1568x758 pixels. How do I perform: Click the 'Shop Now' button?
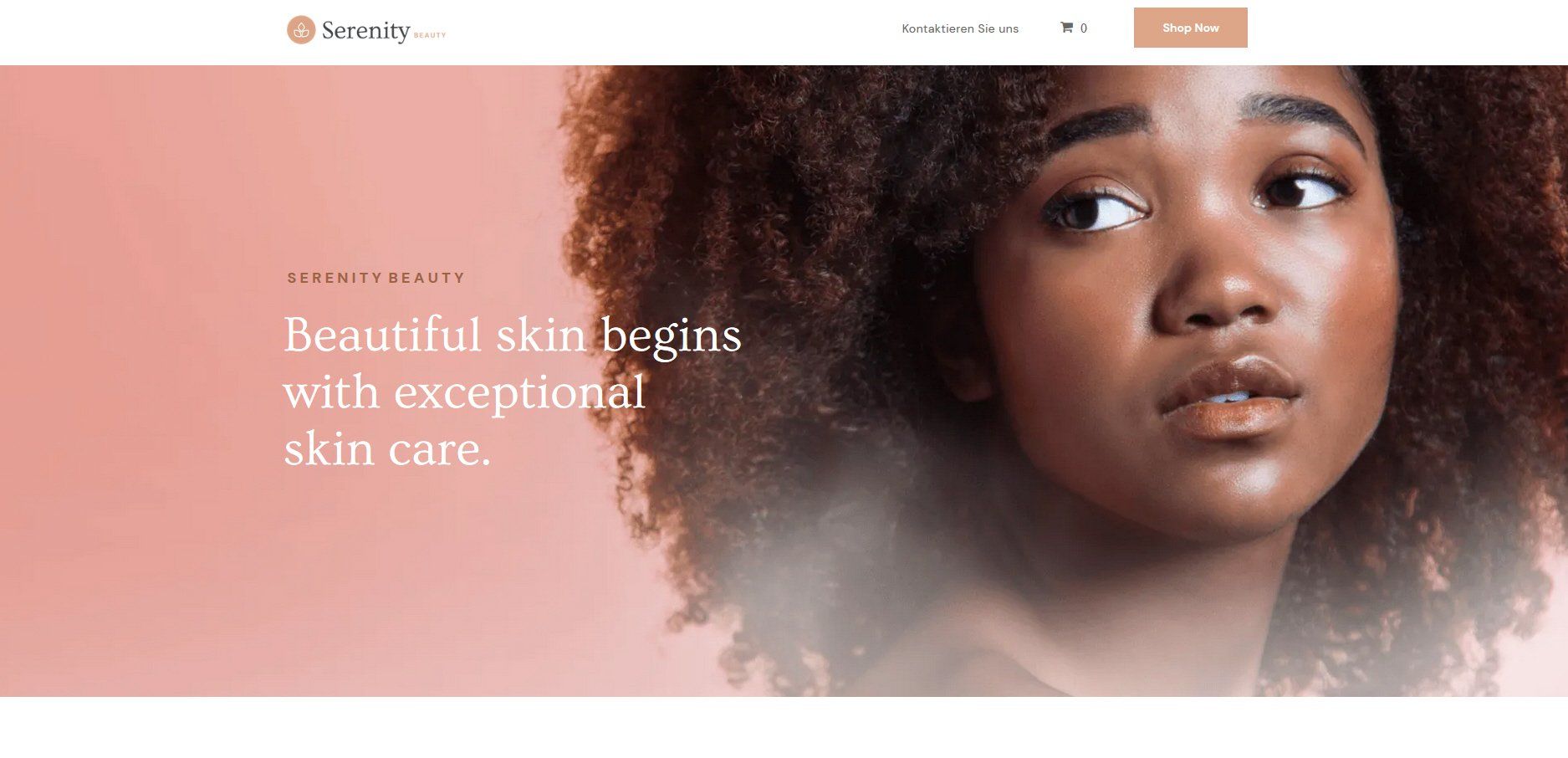[x=1190, y=28]
